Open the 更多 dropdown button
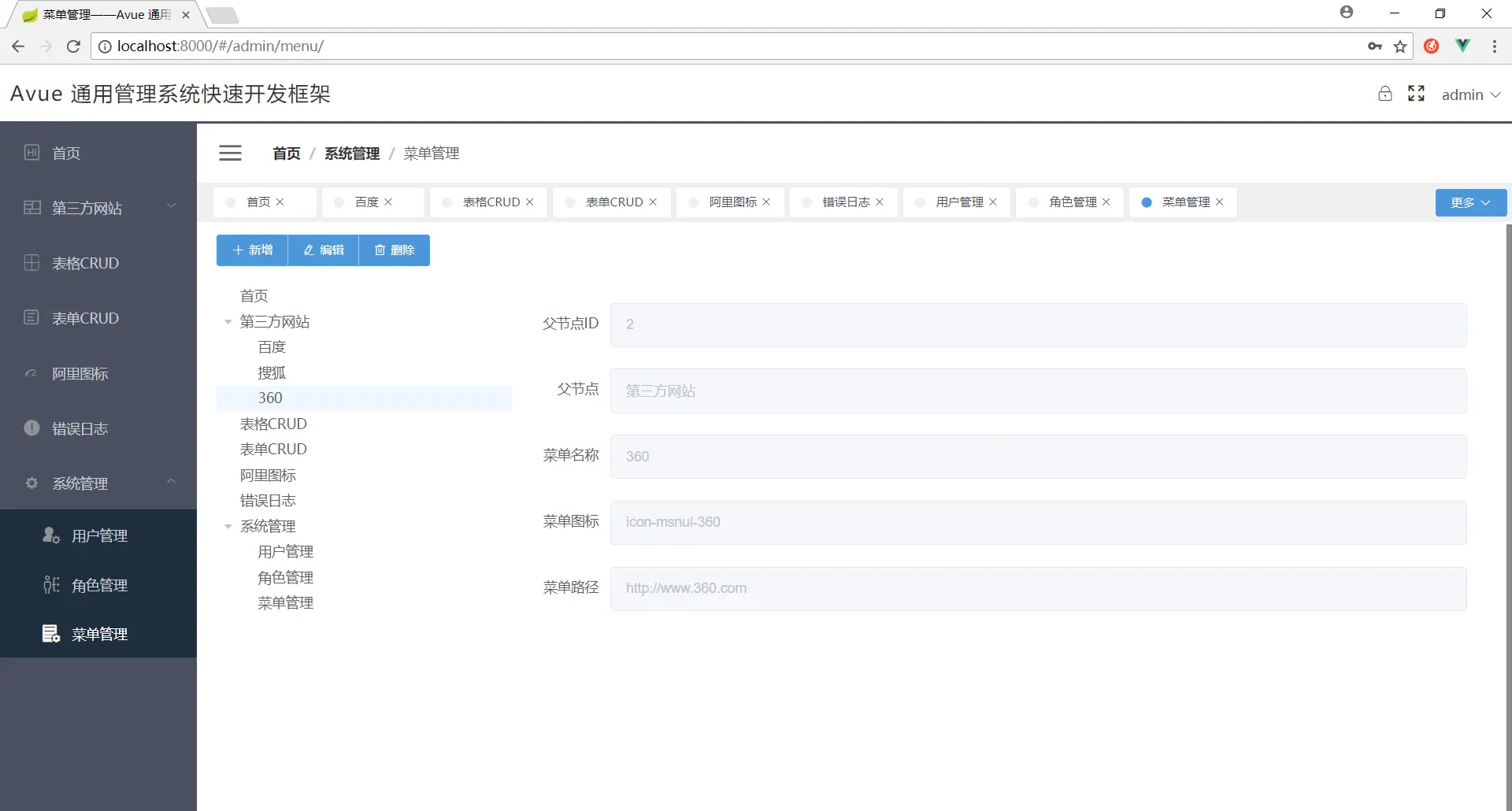Screen dimensions: 1512x811 point(1470,202)
